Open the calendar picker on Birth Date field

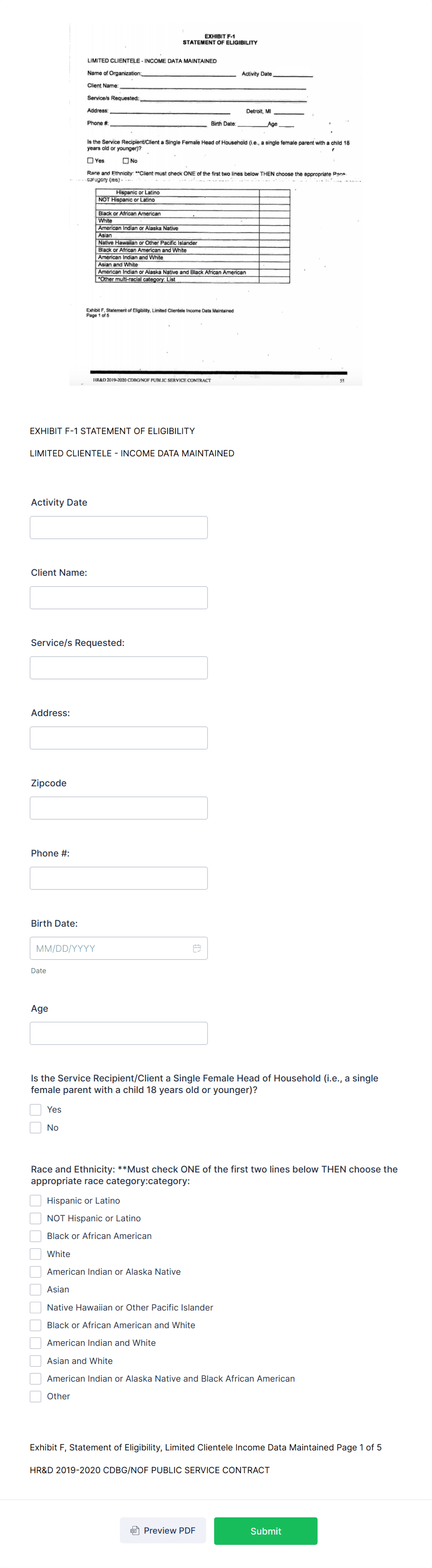196,948
